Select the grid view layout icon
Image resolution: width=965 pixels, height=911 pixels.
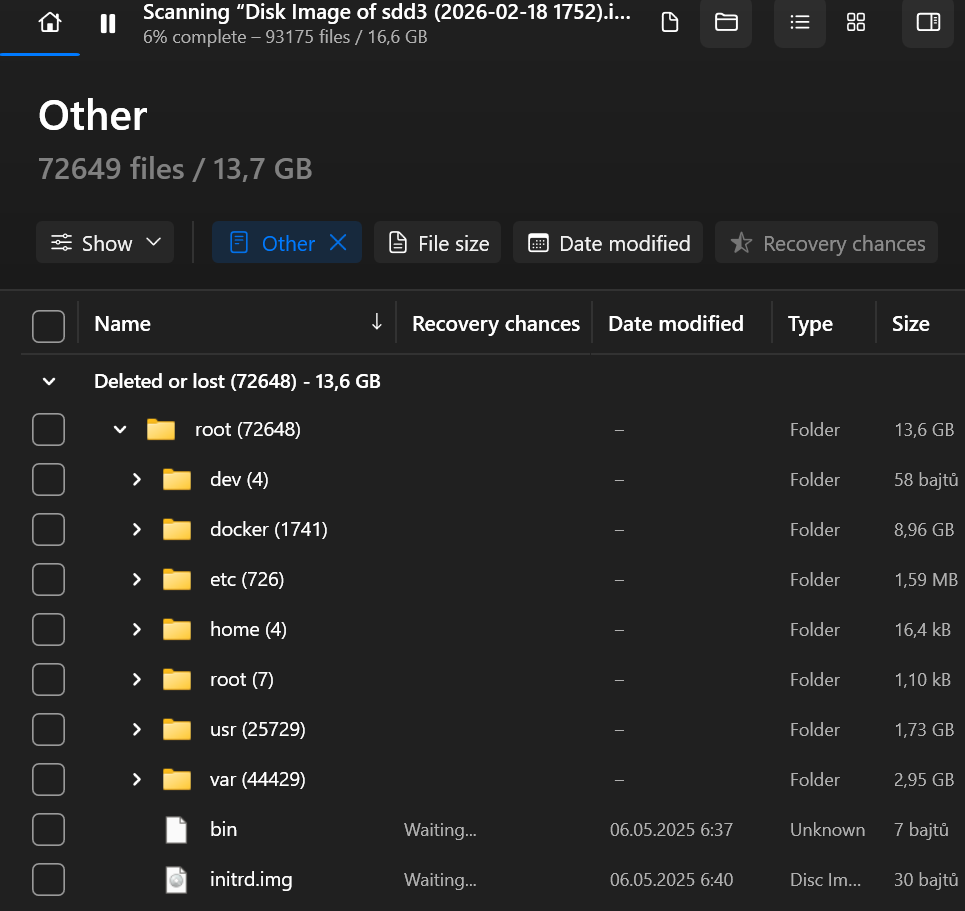coord(856,23)
